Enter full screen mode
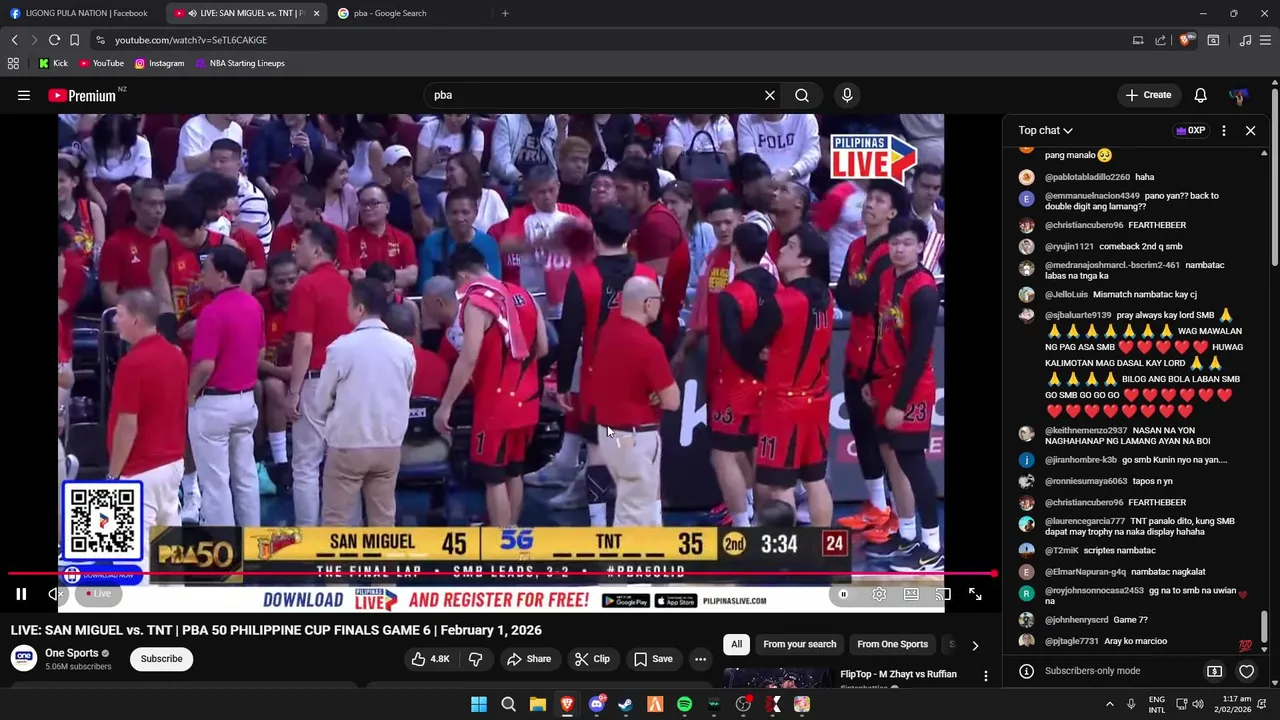Image resolution: width=1280 pixels, height=720 pixels. (x=975, y=594)
